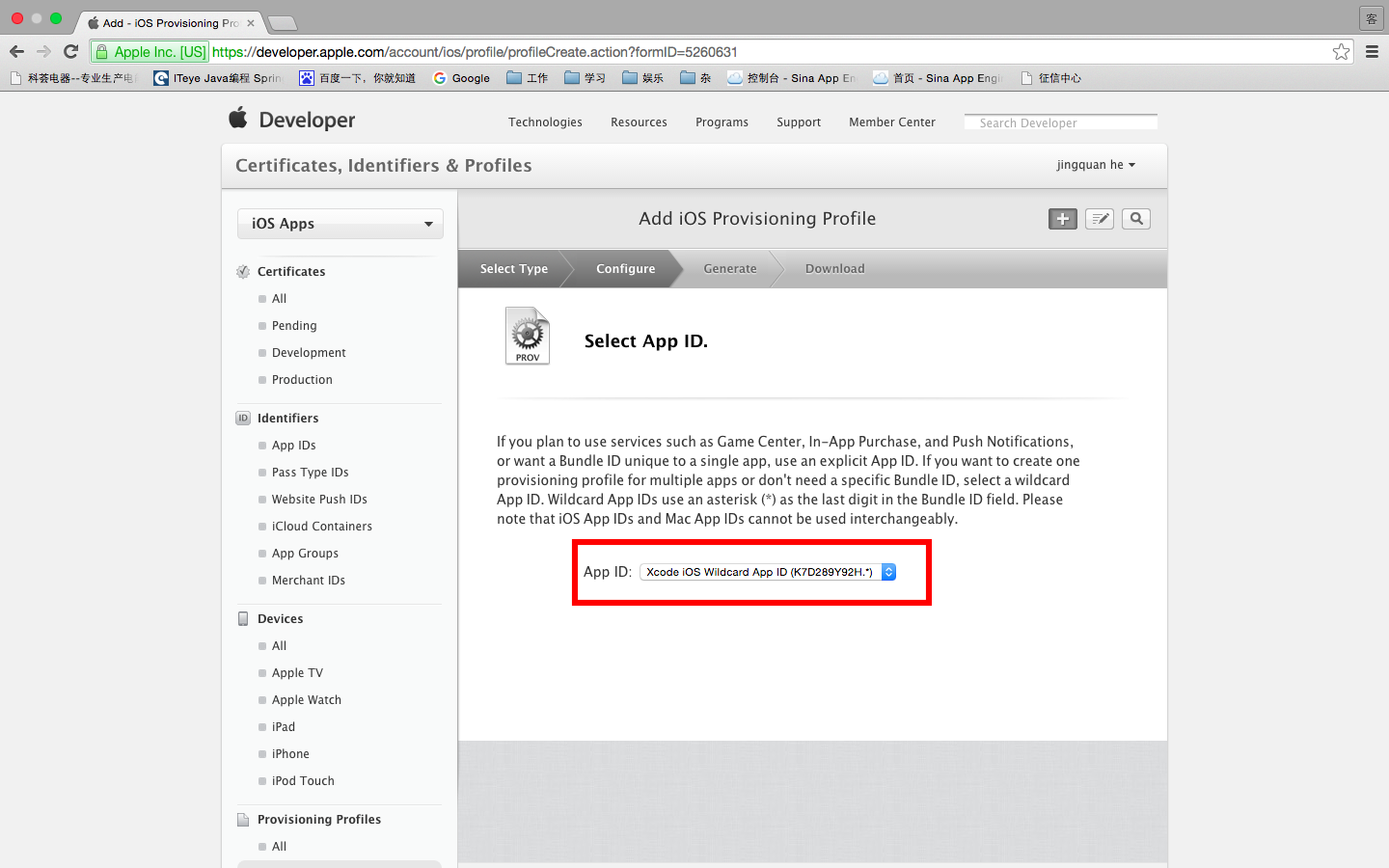Open the iOS Apps platform dropdown
1389x868 pixels.
pyautogui.click(x=340, y=224)
